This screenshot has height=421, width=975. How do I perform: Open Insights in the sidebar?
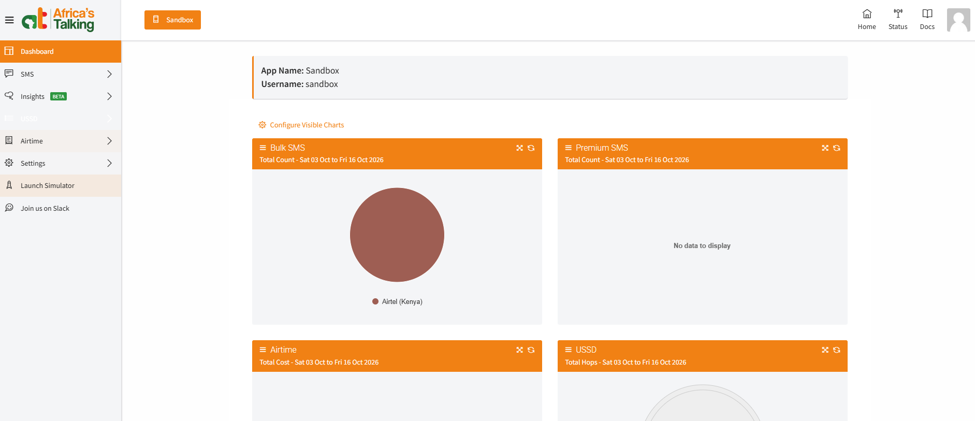[x=60, y=96]
